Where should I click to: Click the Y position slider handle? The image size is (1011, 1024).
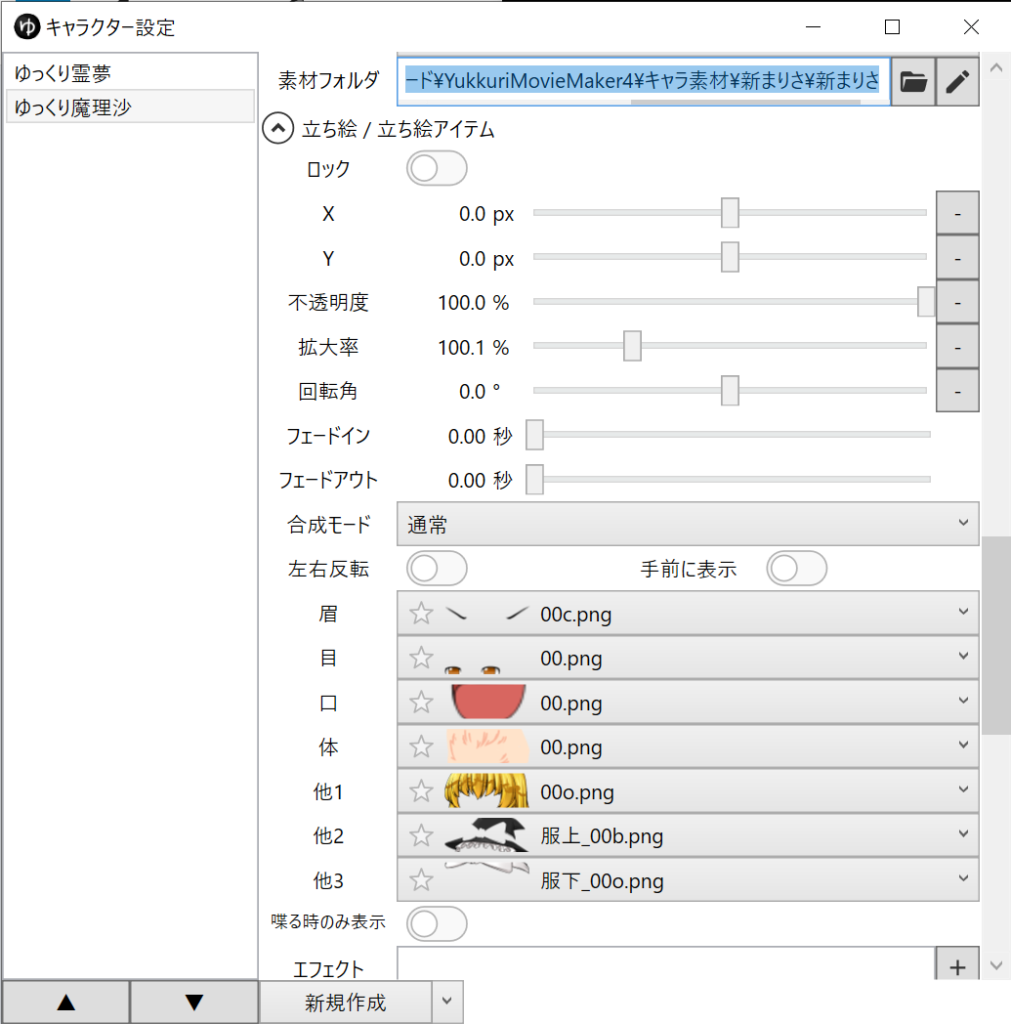(730, 257)
